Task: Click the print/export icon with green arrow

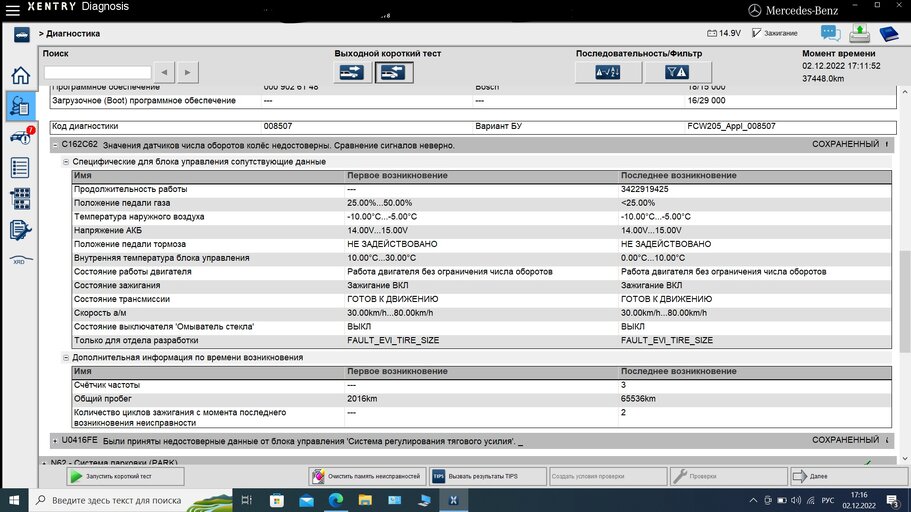Action: (x=859, y=33)
